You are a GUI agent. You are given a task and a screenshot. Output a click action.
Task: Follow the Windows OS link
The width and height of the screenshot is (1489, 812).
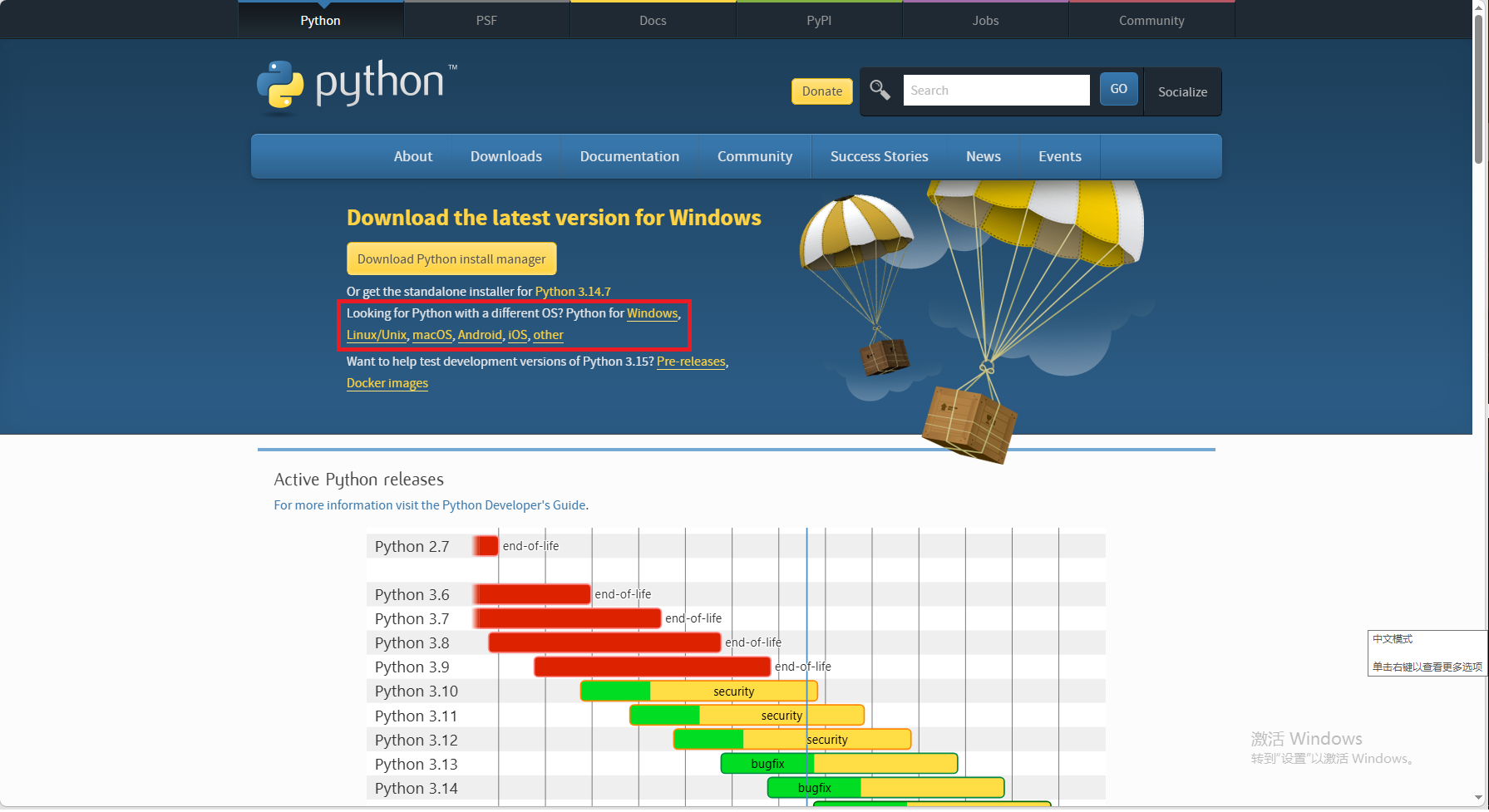[x=653, y=313]
